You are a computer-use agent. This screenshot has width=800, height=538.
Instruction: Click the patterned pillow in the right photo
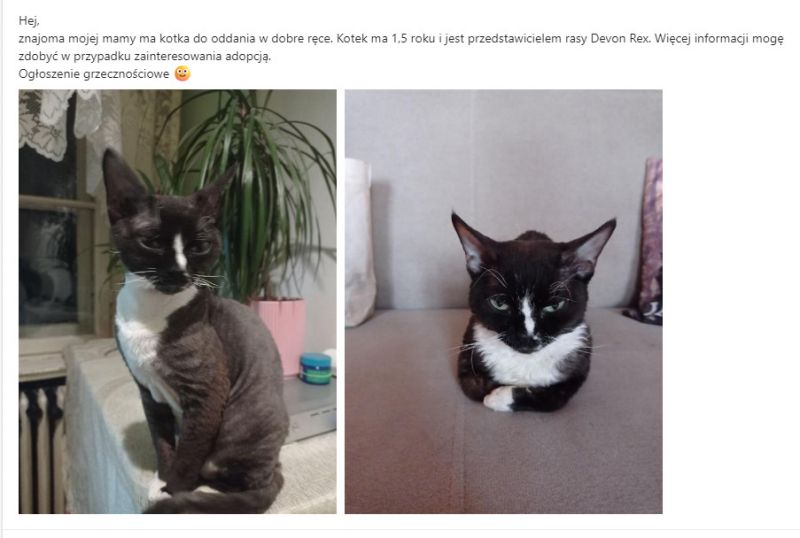[x=647, y=242]
